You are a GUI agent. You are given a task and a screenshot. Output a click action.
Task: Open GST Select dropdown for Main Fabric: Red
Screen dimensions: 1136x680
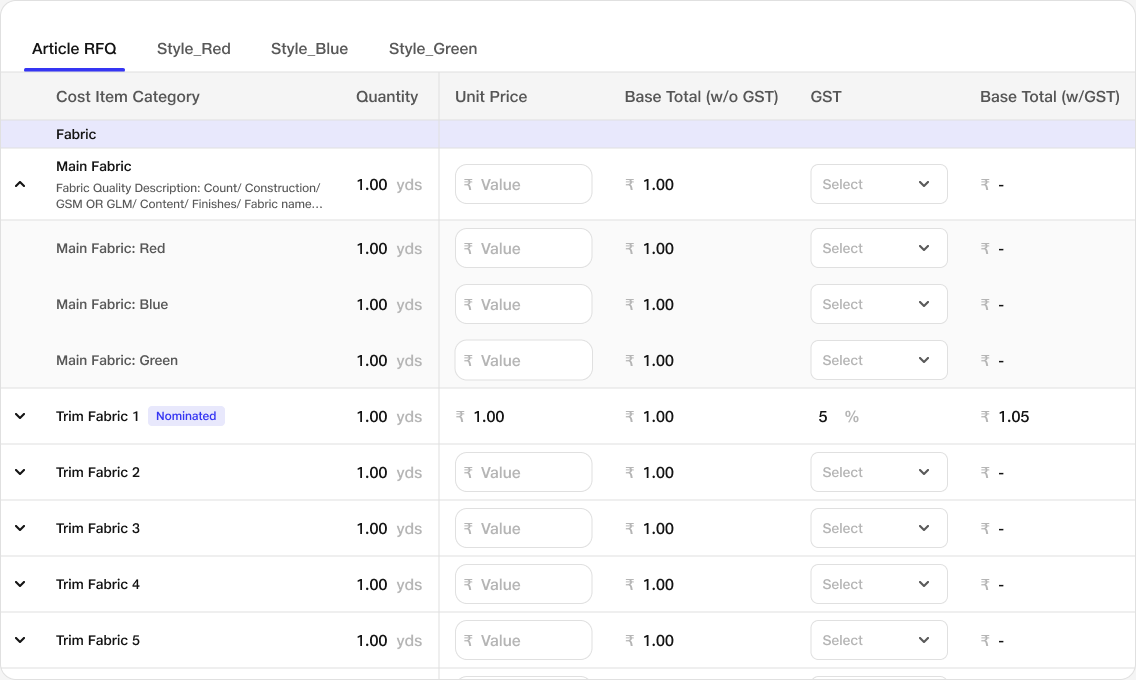(879, 248)
